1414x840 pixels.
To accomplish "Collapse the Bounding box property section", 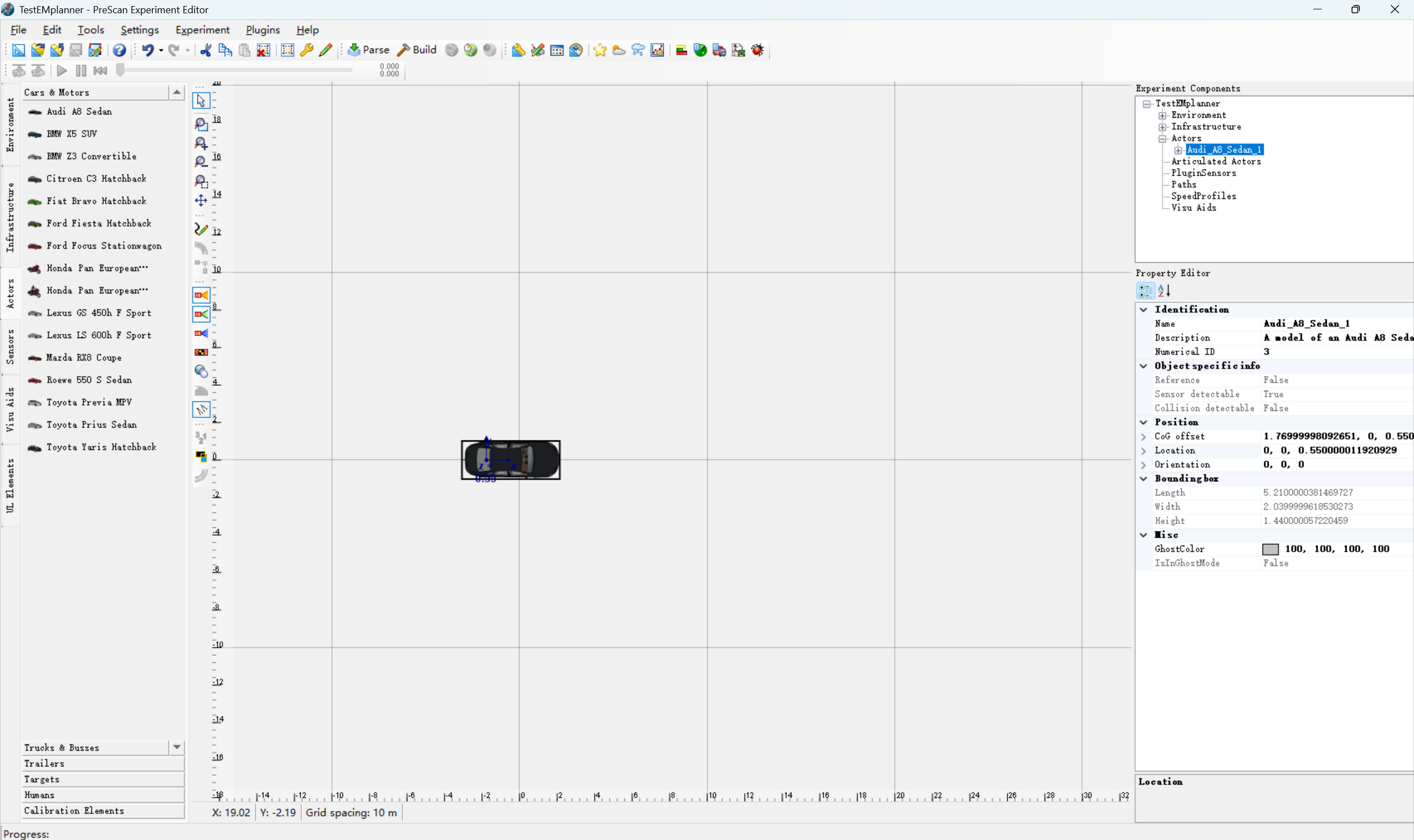I will pyautogui.click(x=1143, y=479).
